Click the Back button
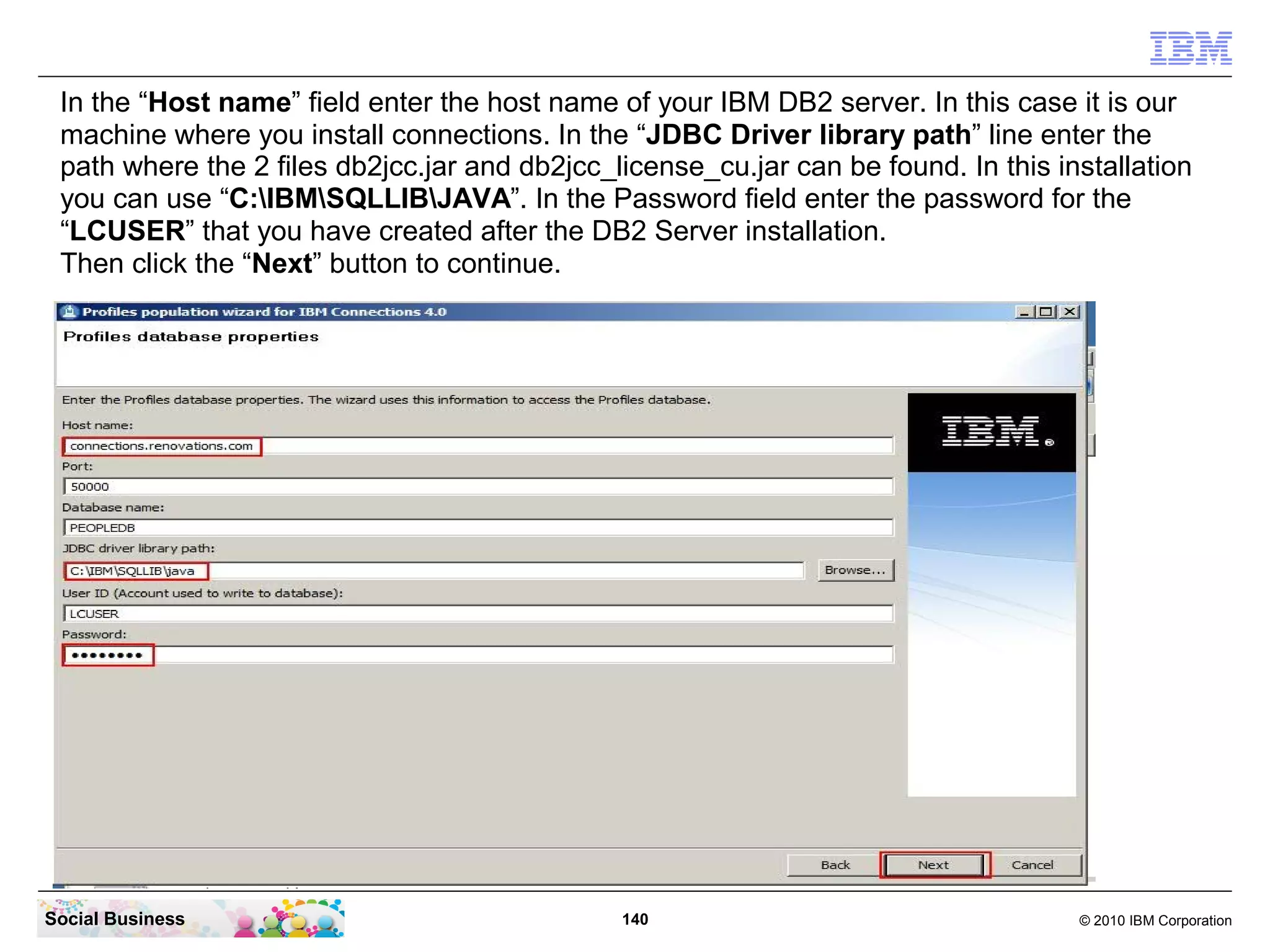This screenshot has width=1270, height=952. click(835, 865)
